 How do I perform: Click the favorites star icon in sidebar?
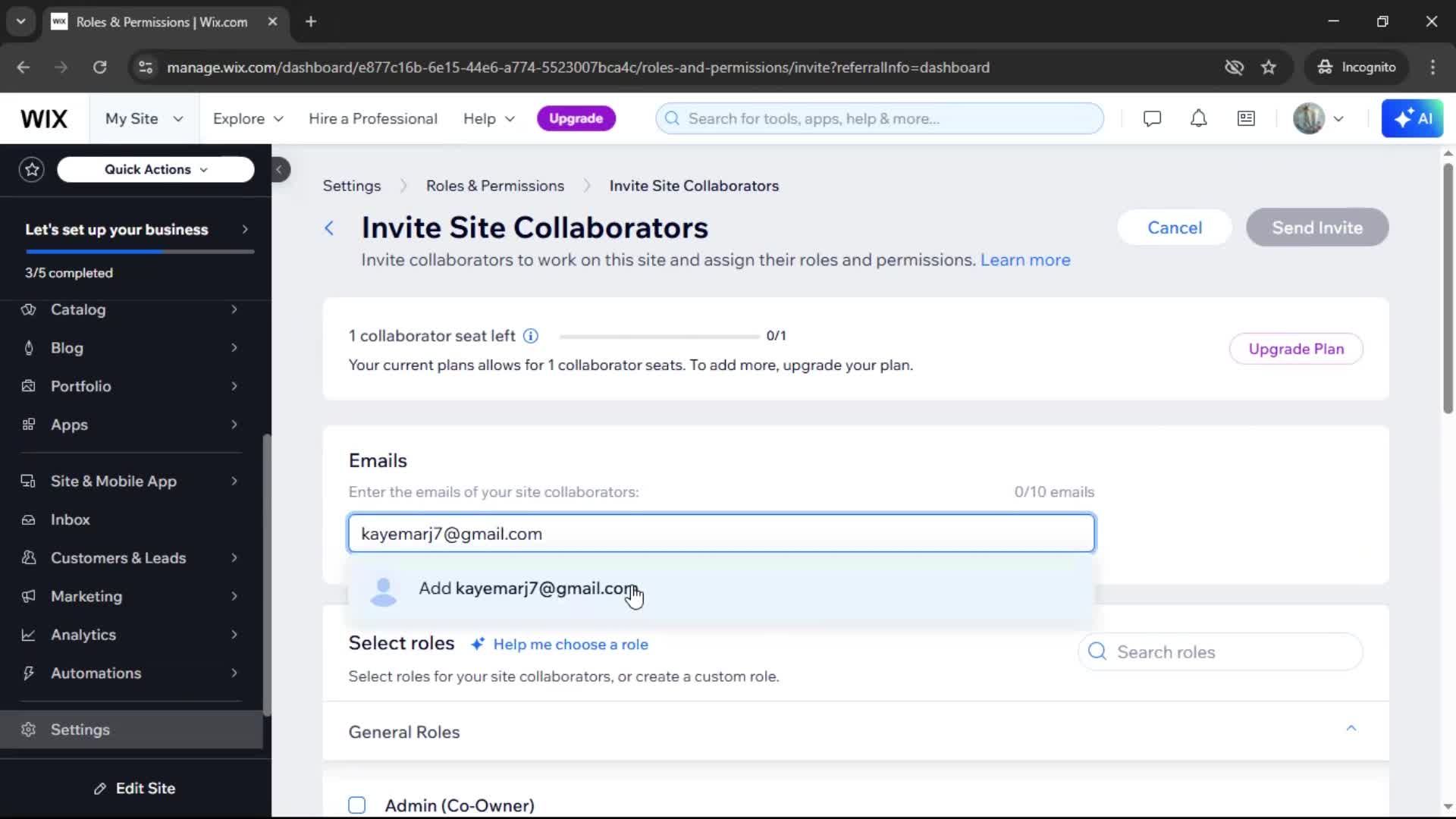(32, 169)
